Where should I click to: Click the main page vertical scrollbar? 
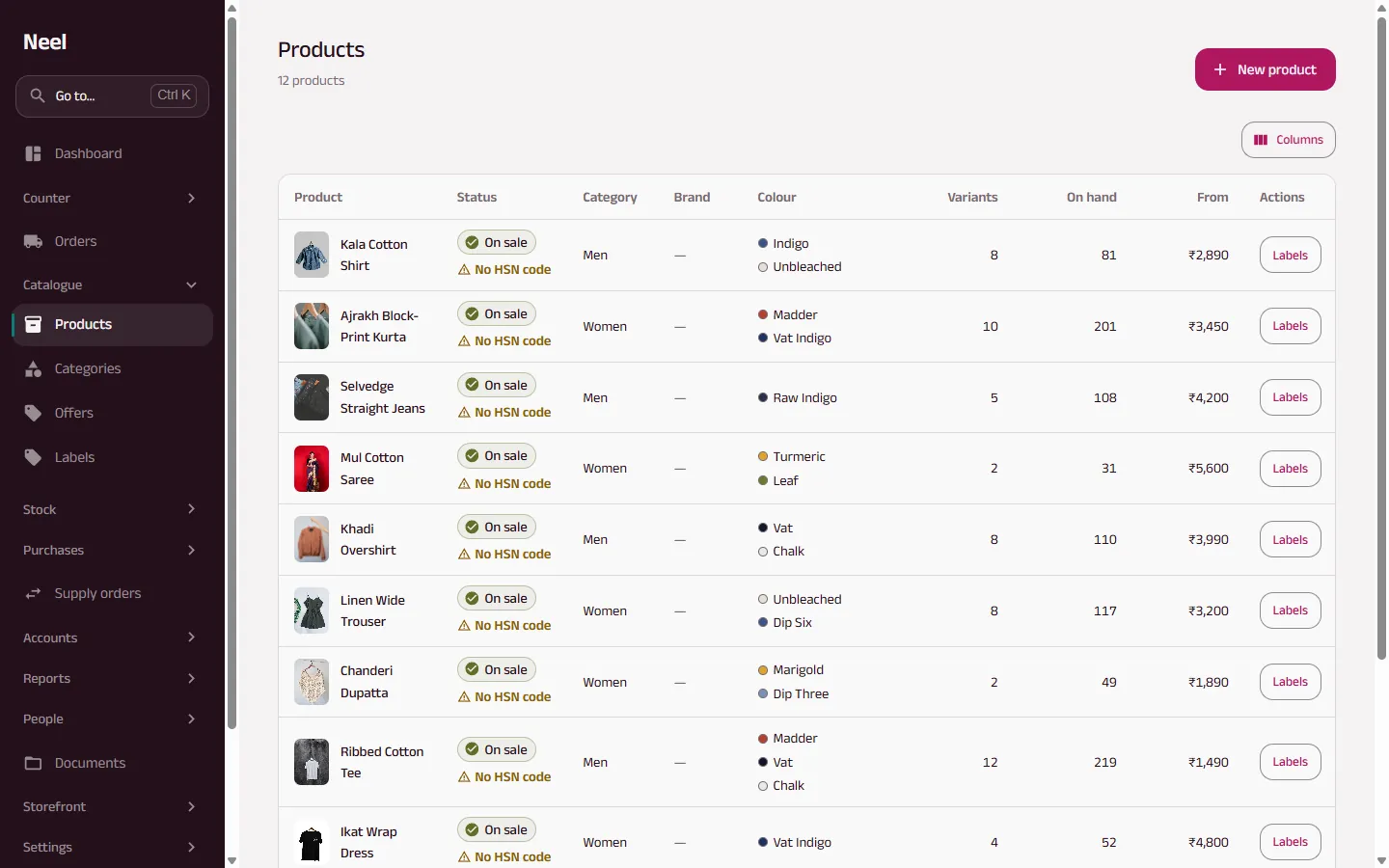click(1381, 338)
